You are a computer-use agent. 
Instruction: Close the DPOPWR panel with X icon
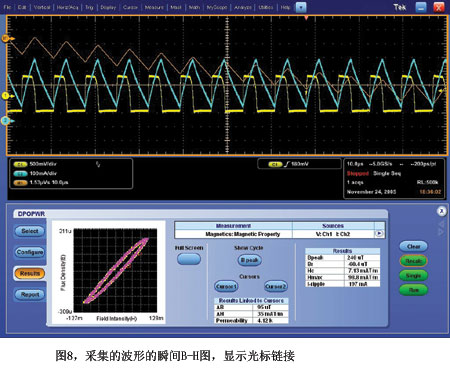point(442,211)
